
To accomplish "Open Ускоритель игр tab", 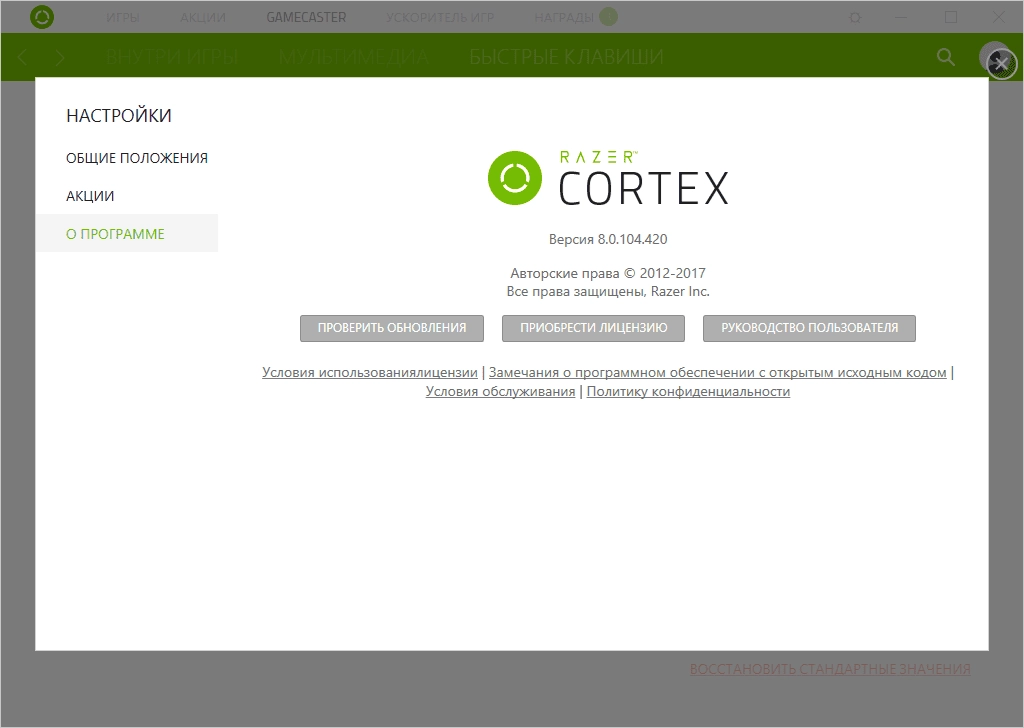I will [440, 18].
